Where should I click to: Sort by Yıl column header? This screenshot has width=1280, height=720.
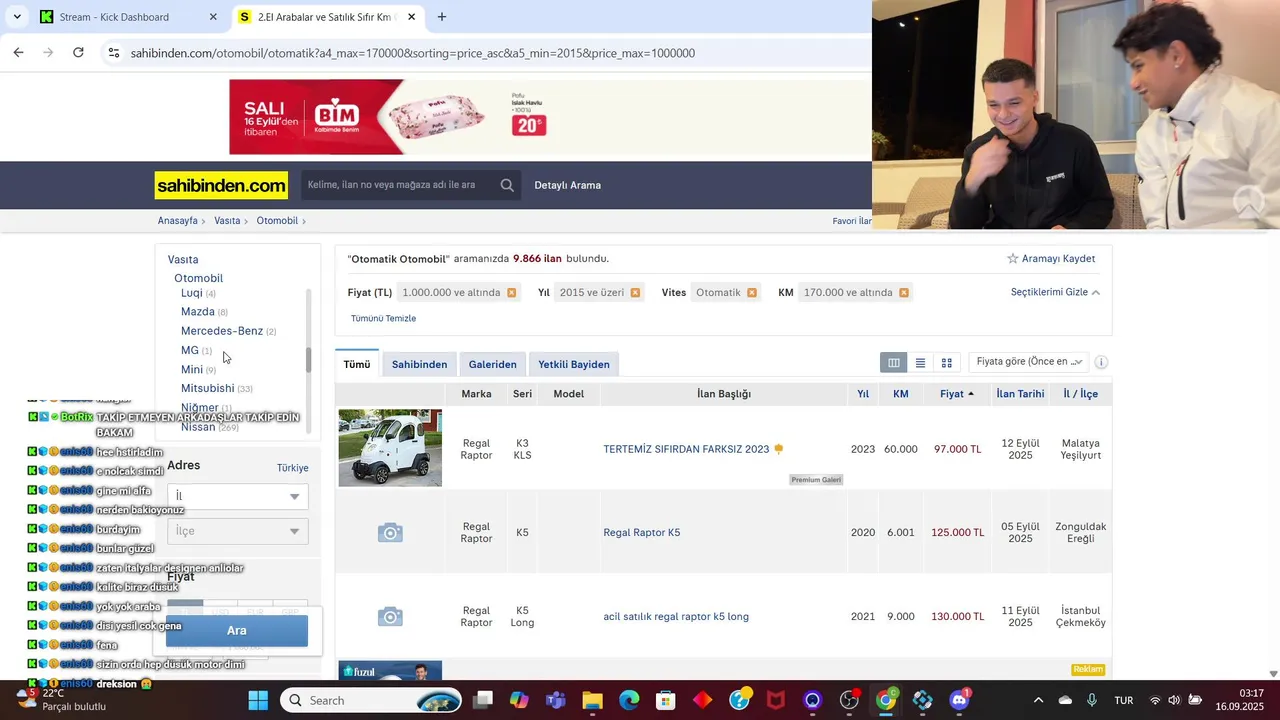tap(863, 394)
